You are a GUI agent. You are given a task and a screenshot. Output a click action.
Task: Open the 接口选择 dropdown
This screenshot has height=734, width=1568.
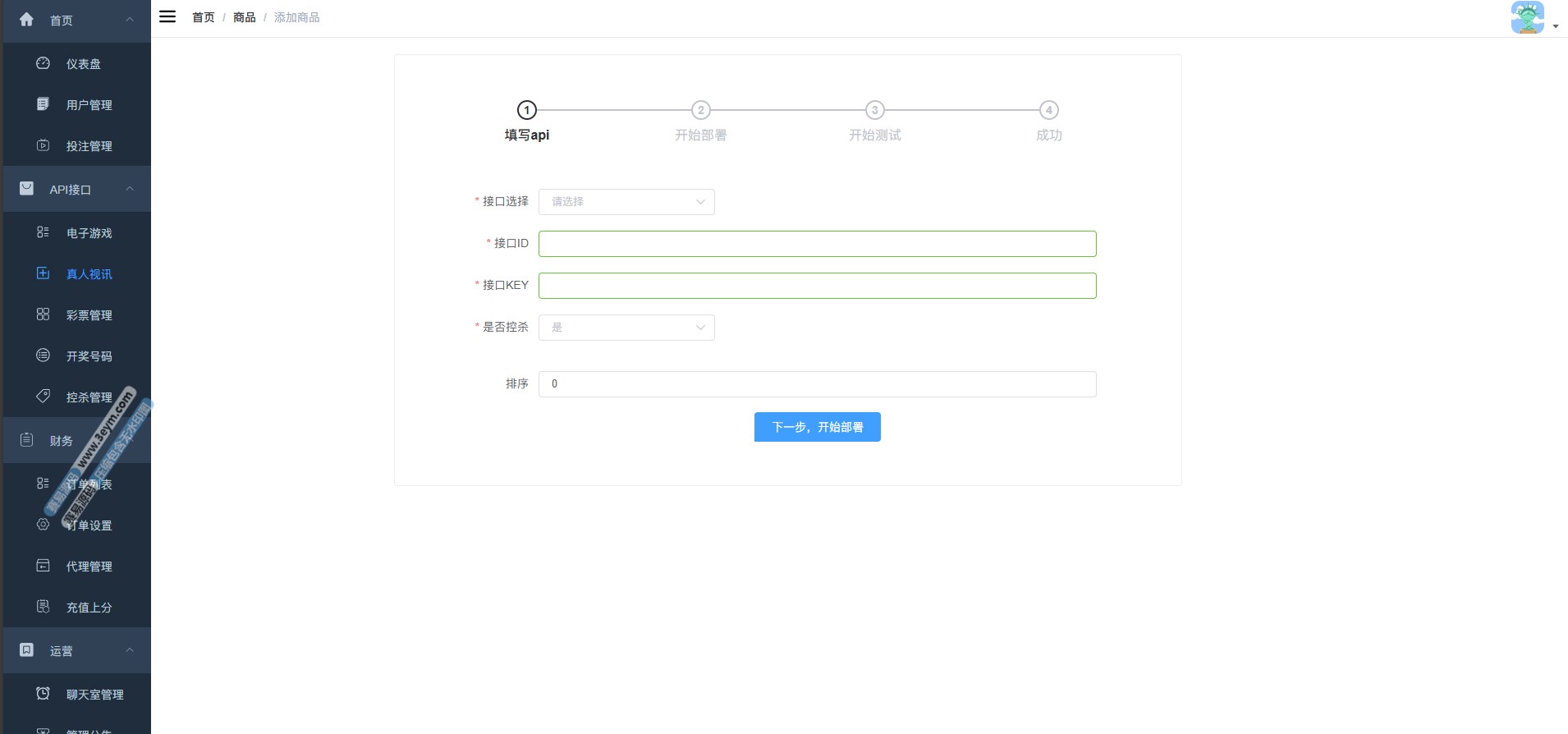[x=626, y=202]
